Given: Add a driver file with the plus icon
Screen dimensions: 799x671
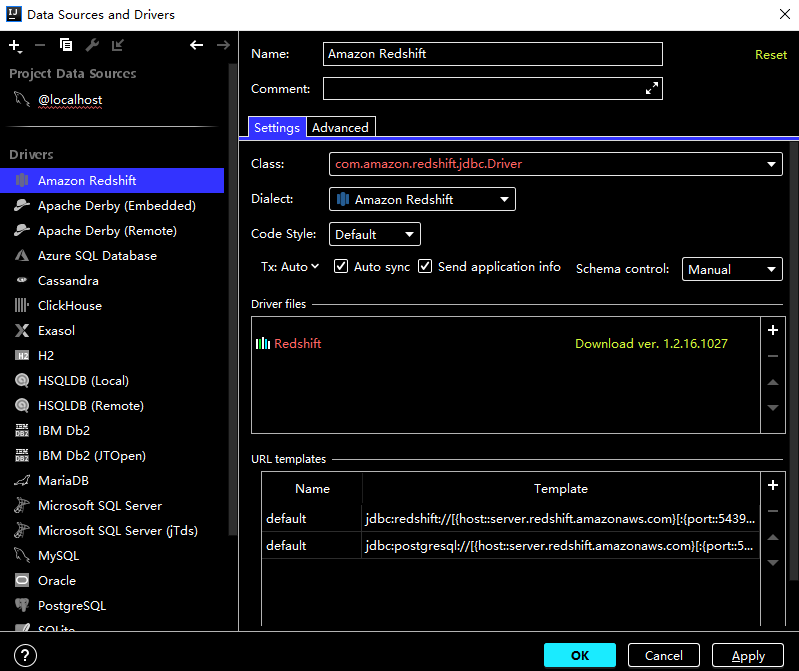Looking at the screenshot, I should coord(773,330).
